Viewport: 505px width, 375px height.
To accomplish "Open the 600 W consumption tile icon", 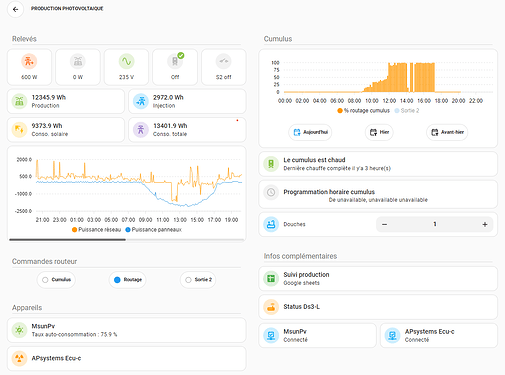I will 29,61.
